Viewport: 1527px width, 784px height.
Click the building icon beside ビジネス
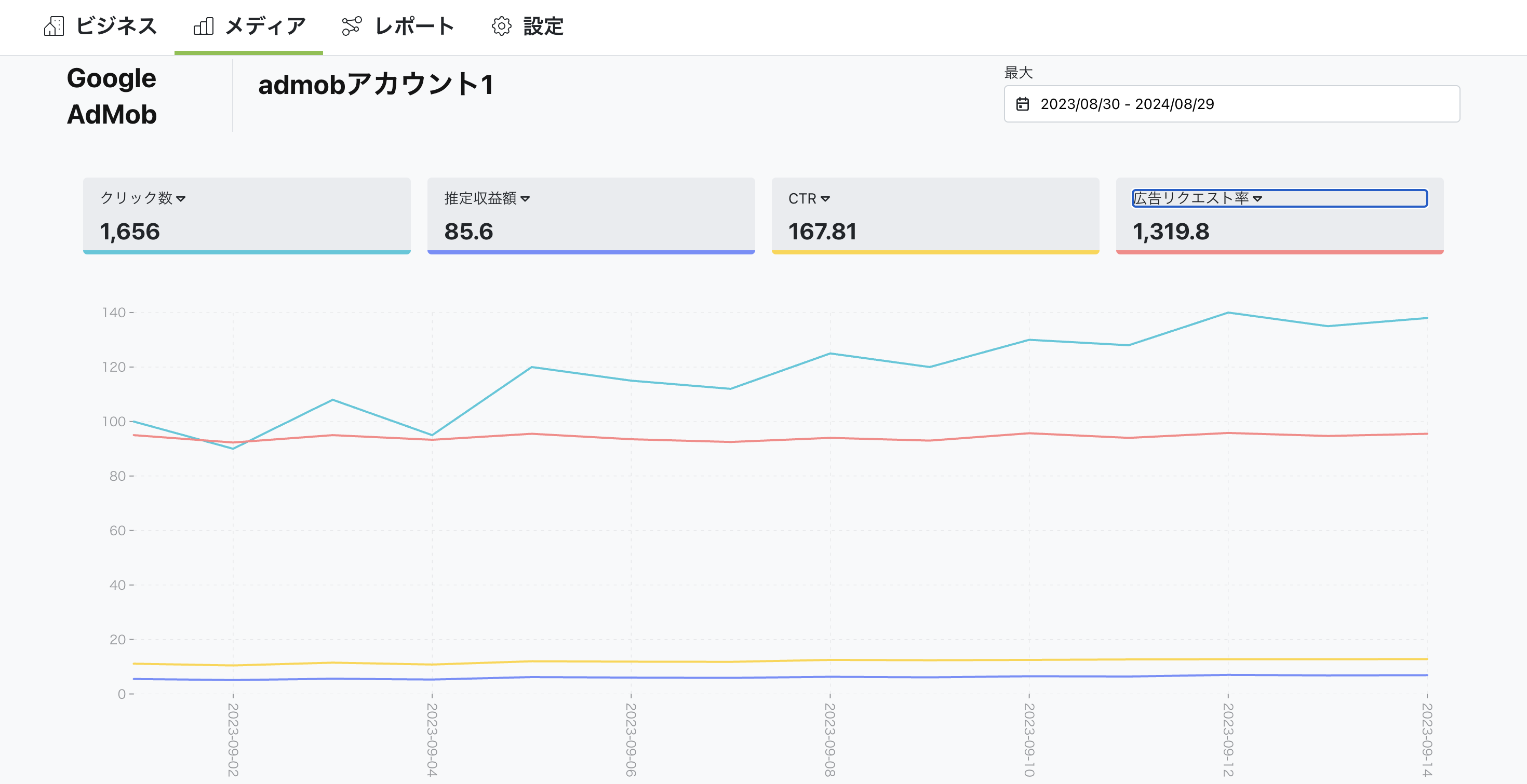54,26
